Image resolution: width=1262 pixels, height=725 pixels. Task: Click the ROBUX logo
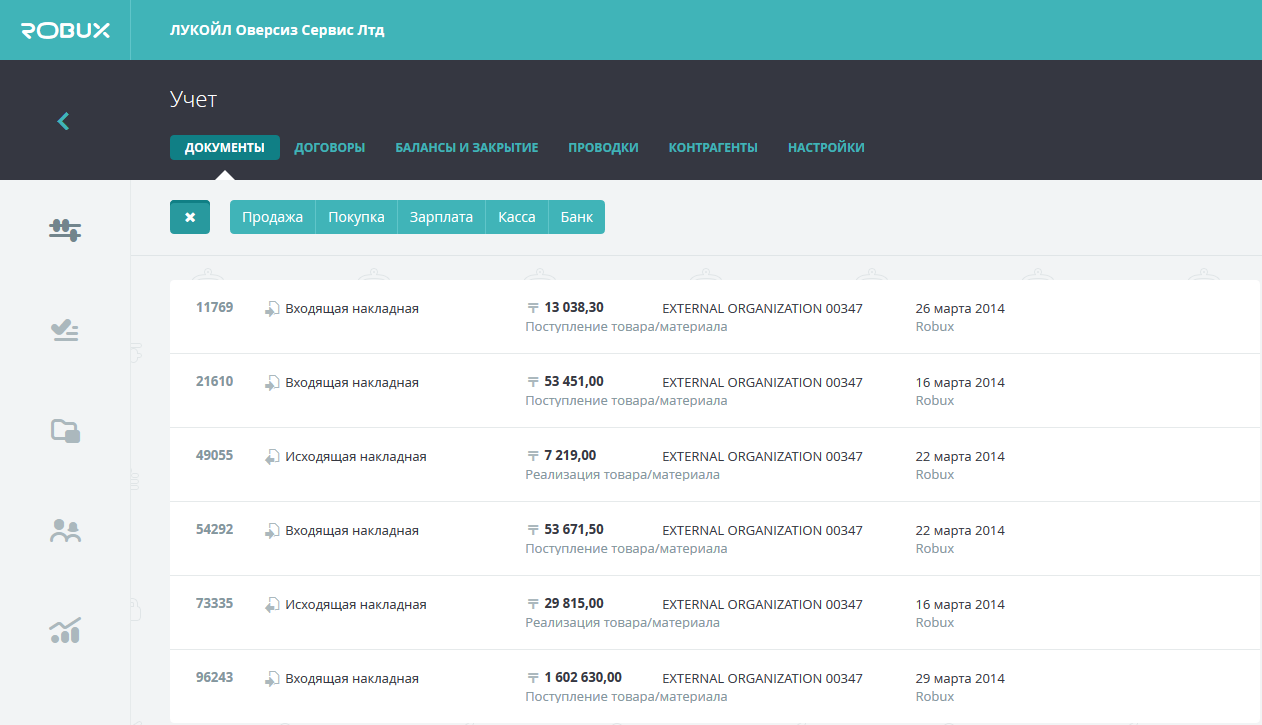coord(65,30)
